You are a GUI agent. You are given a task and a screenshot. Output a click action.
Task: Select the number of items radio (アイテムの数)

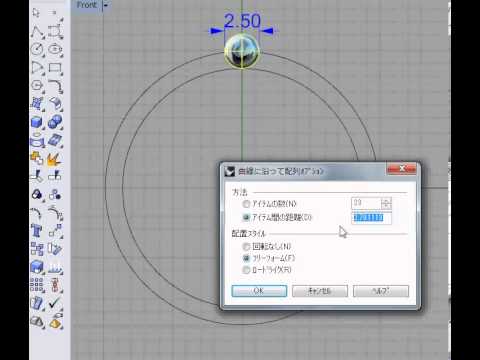pos(246,204)
